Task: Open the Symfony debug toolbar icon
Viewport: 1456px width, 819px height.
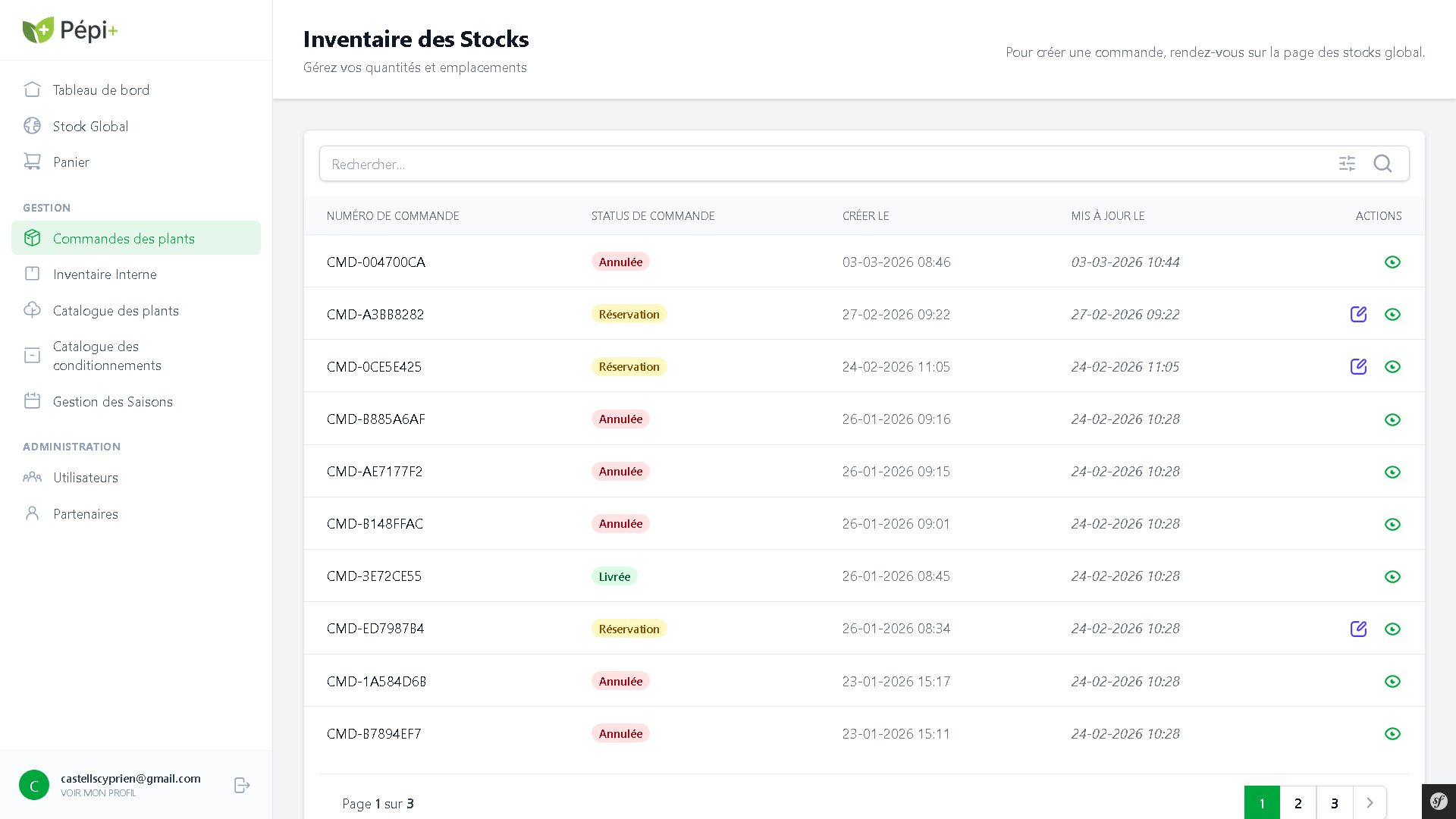Action: tap(1439, 801)
